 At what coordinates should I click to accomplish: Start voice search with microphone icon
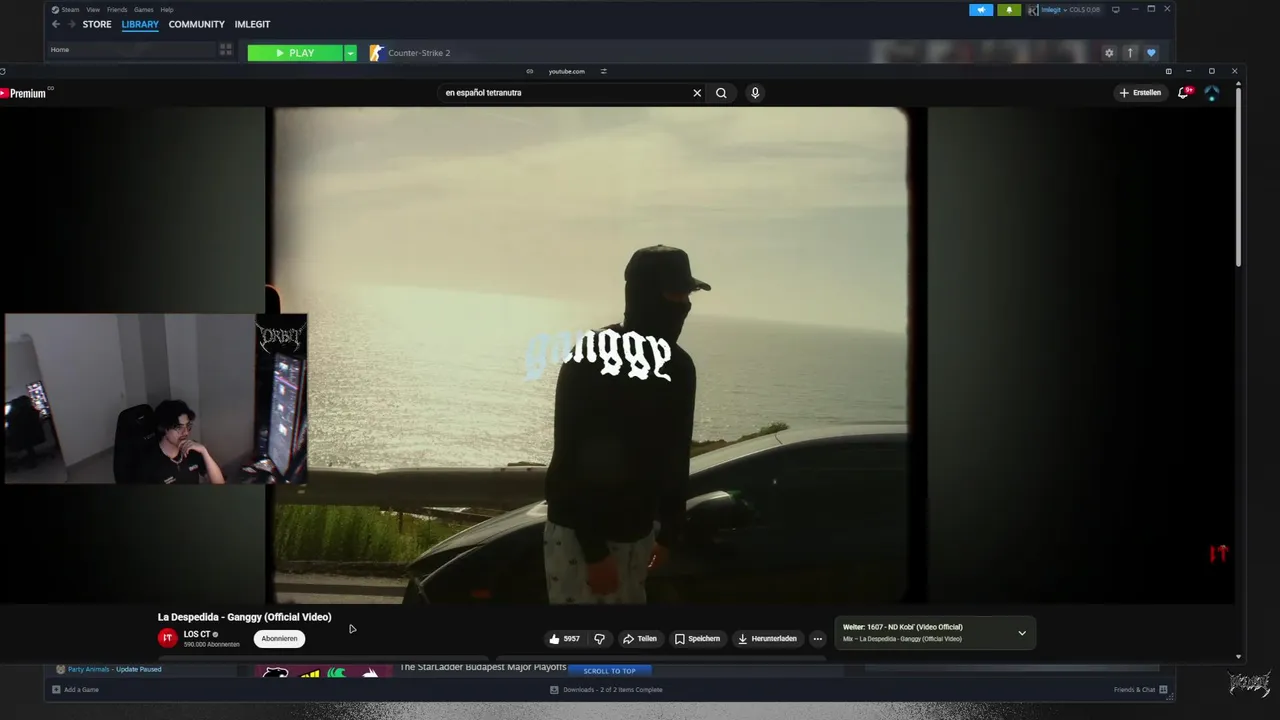(755, 93)
